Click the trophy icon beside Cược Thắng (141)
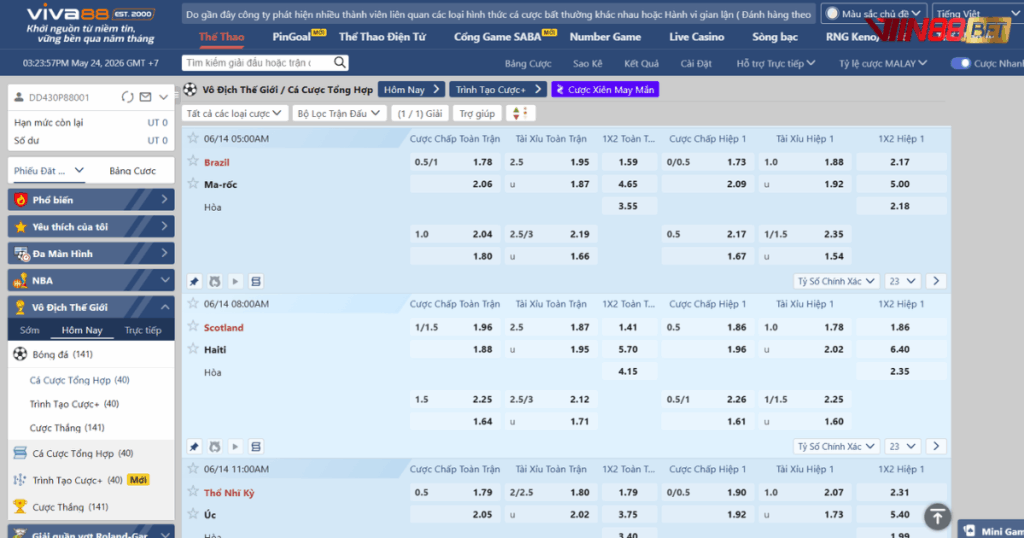This screenshot has width=1024, height=538. coord(20,506)
